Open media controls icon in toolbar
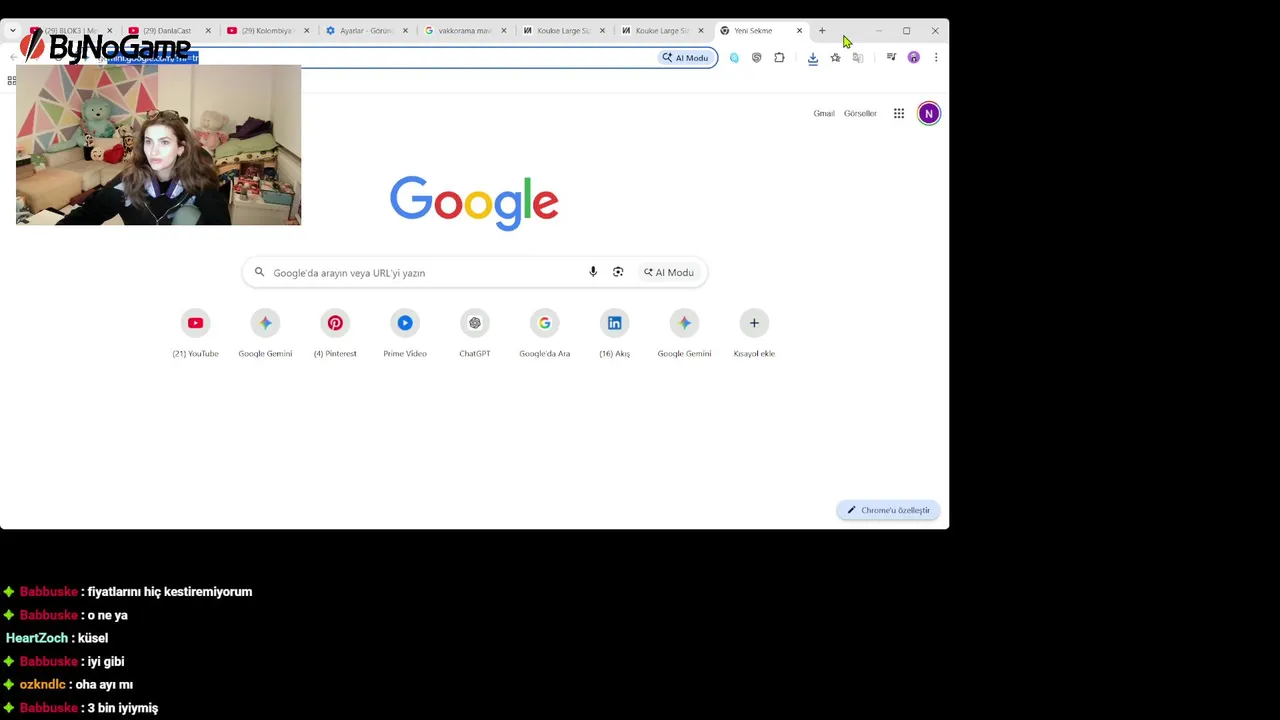Screen dimensions: 1280x720 click(x=891, y=58)
